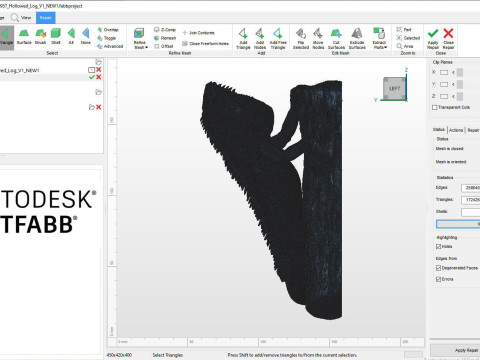Enable the Transparent Cuts checkbox
Image resolution: width=480 pixels, height=360 pixels.
coord(434,107)
